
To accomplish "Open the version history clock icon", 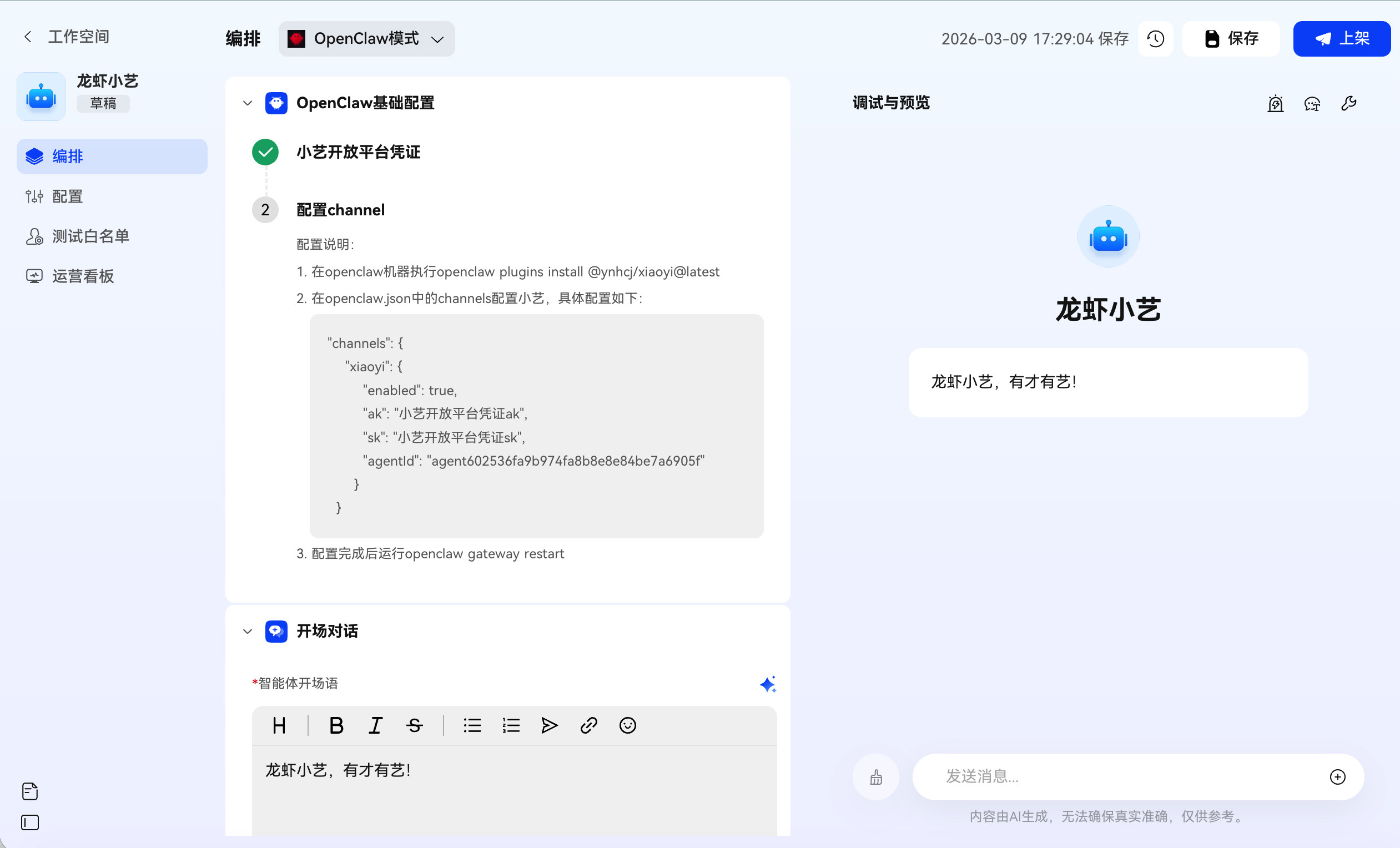I will pyautogui.click(x=1155, y=39).
